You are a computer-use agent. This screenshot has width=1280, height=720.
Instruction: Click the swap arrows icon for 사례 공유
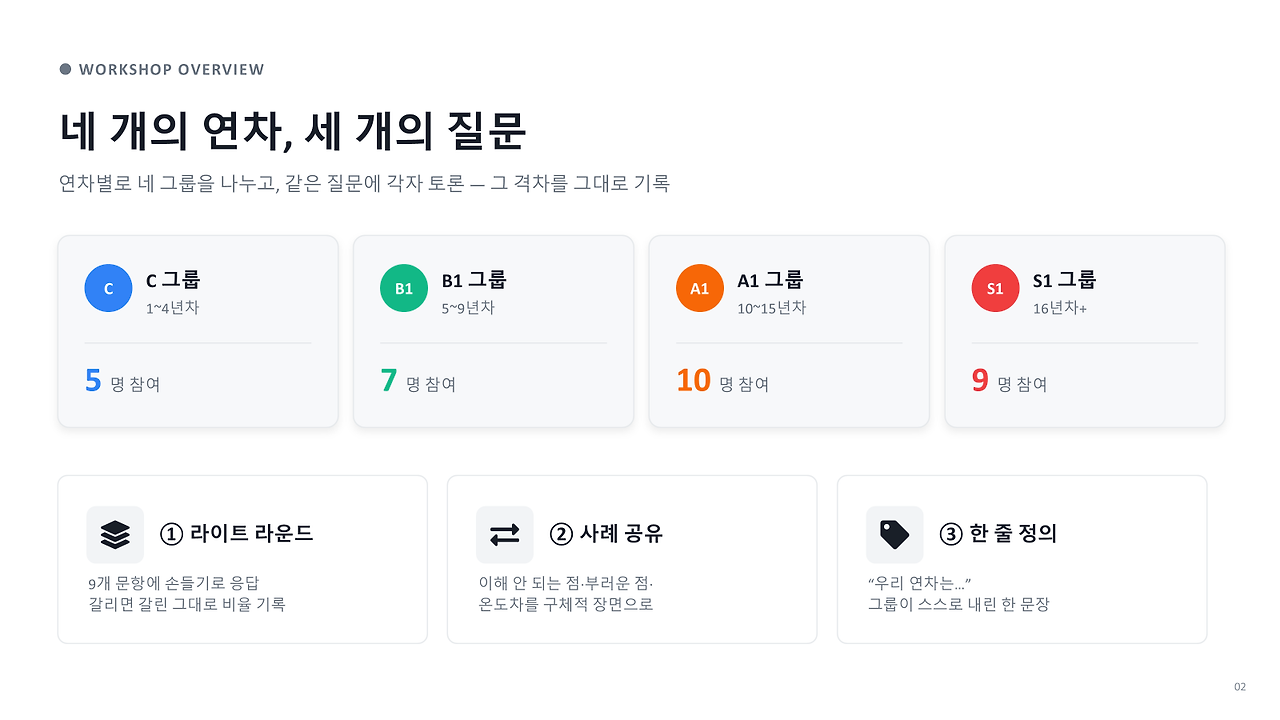coord(505,535)
